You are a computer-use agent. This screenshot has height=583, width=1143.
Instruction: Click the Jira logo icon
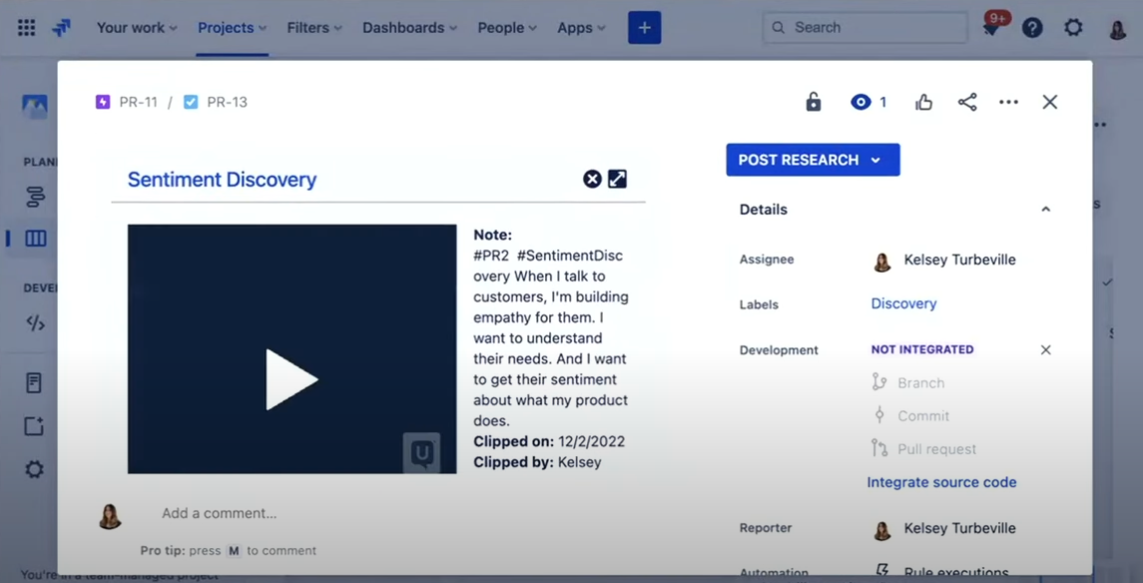click(62, 28)
